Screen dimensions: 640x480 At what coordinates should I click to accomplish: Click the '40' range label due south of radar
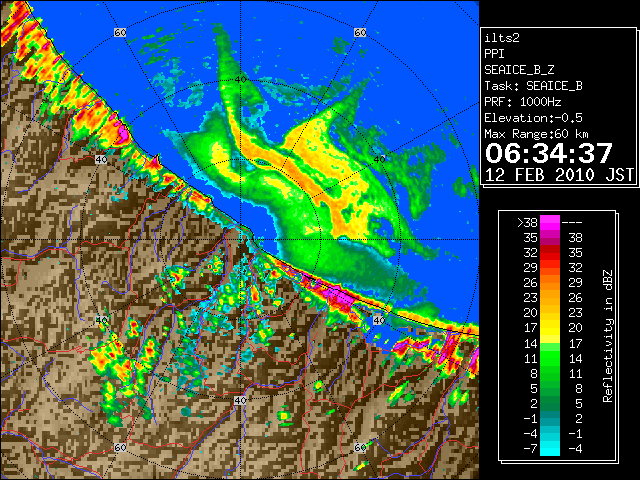tap(240, 400)
